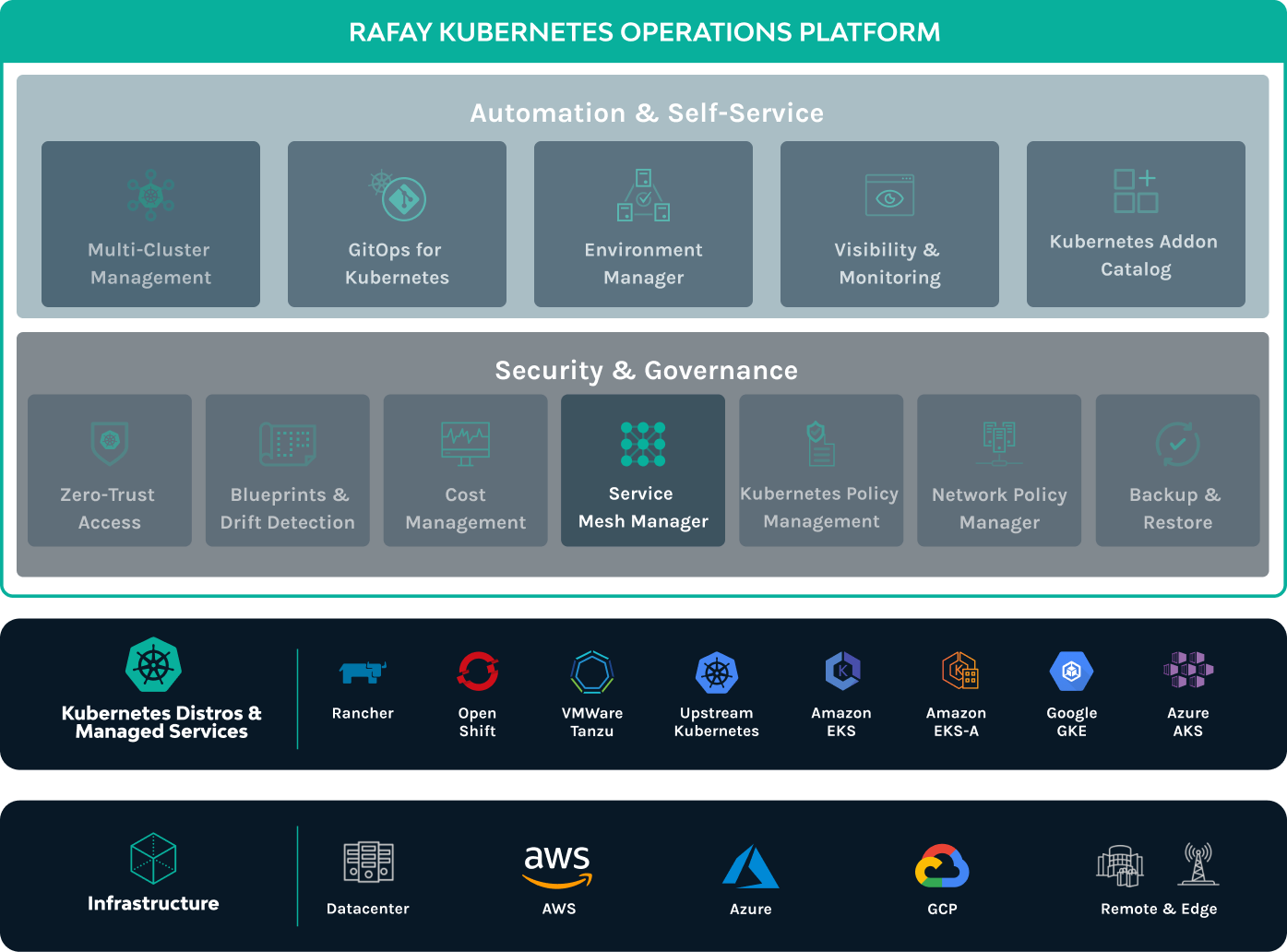
Task: Click the Datacenter server icon
Action: [x=368, y=863]
